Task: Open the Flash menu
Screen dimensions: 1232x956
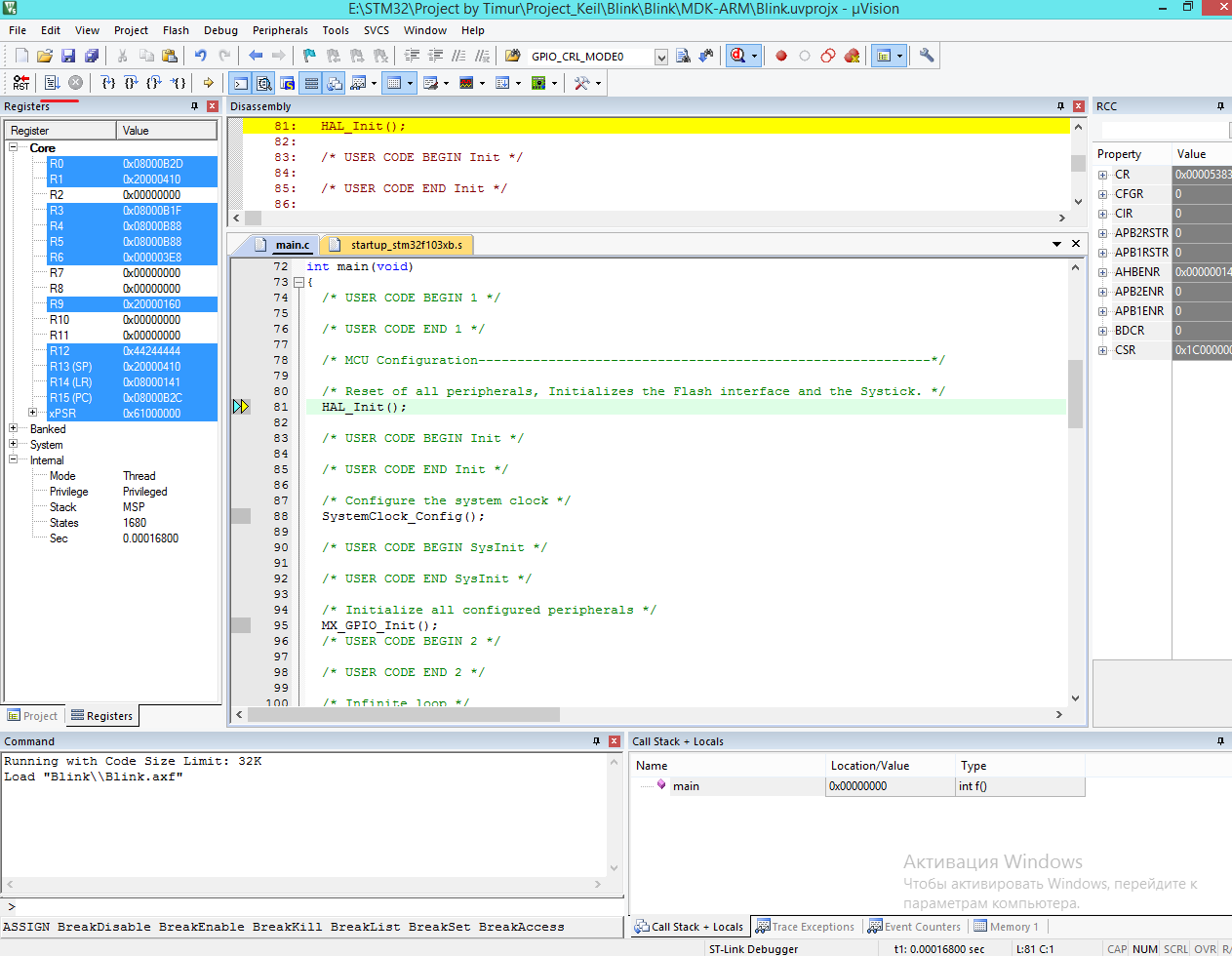Action: point(176,30)
